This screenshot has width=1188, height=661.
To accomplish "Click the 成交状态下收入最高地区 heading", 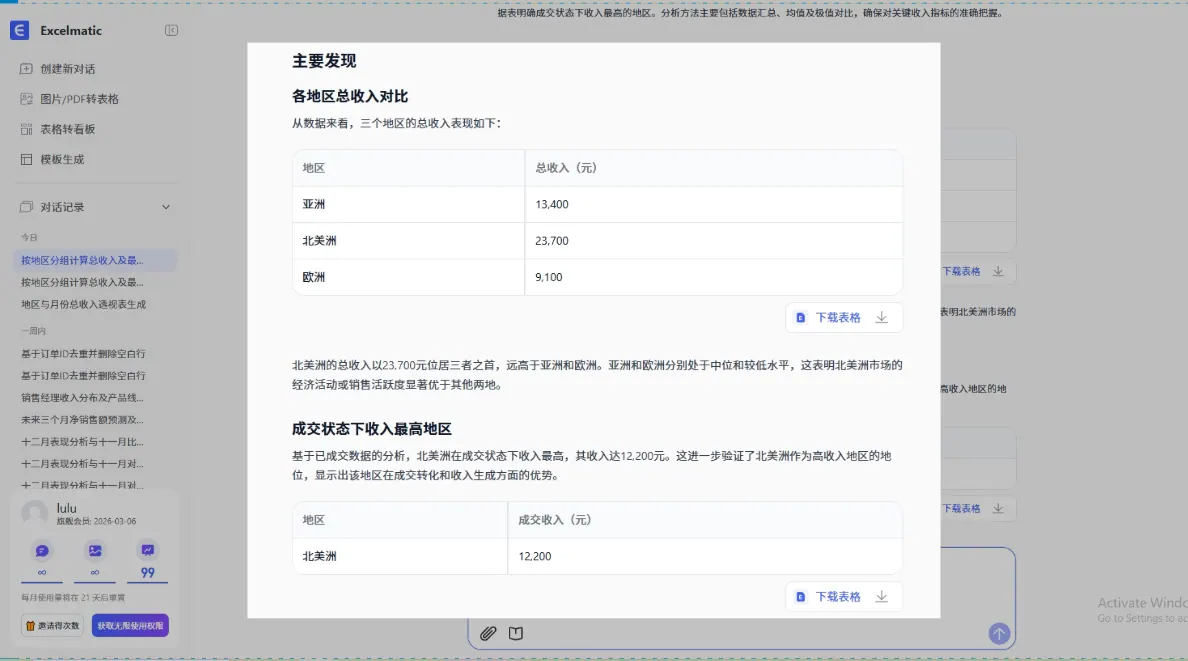I will click(371, 429).
